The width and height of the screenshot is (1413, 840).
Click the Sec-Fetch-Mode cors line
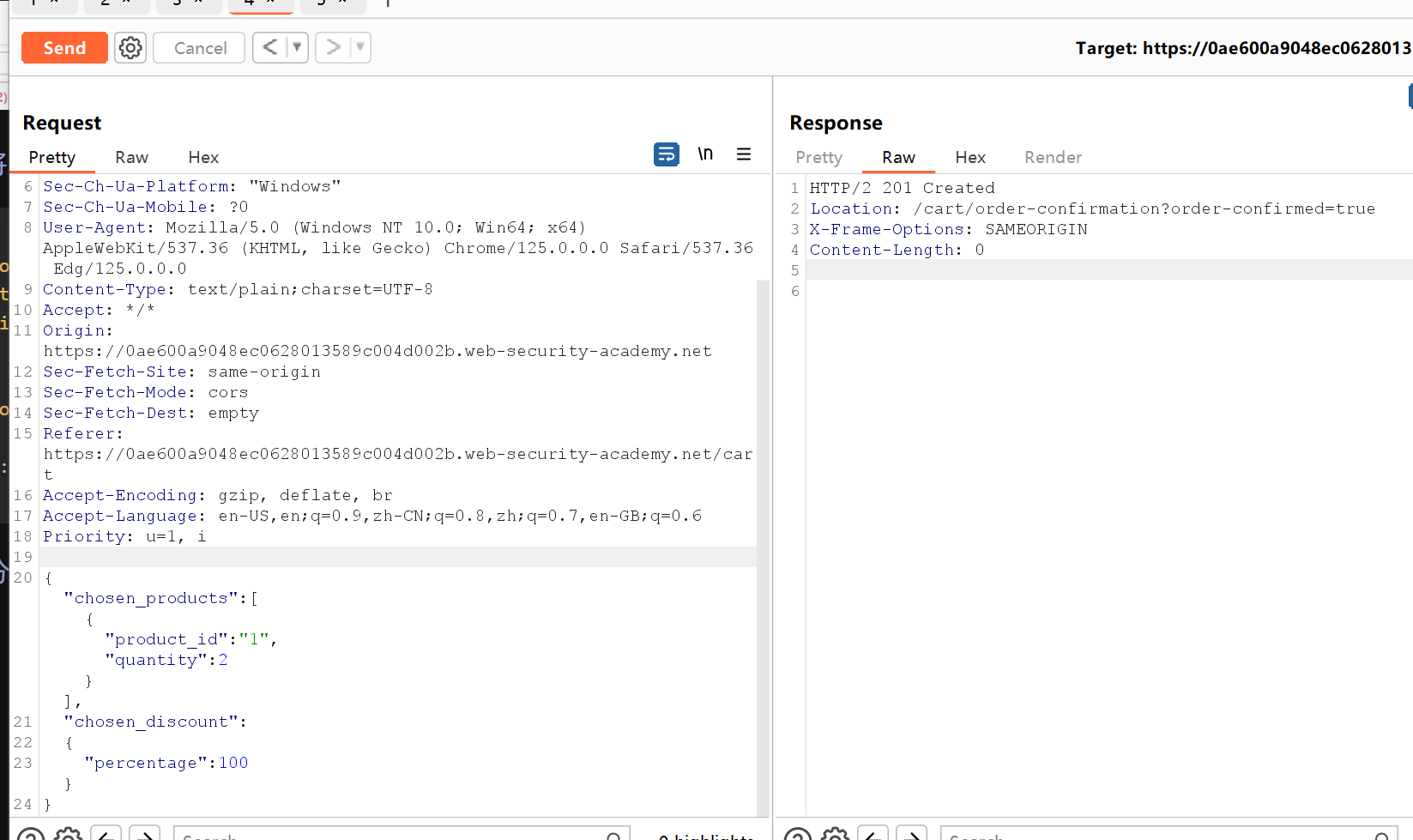(146, 392)
